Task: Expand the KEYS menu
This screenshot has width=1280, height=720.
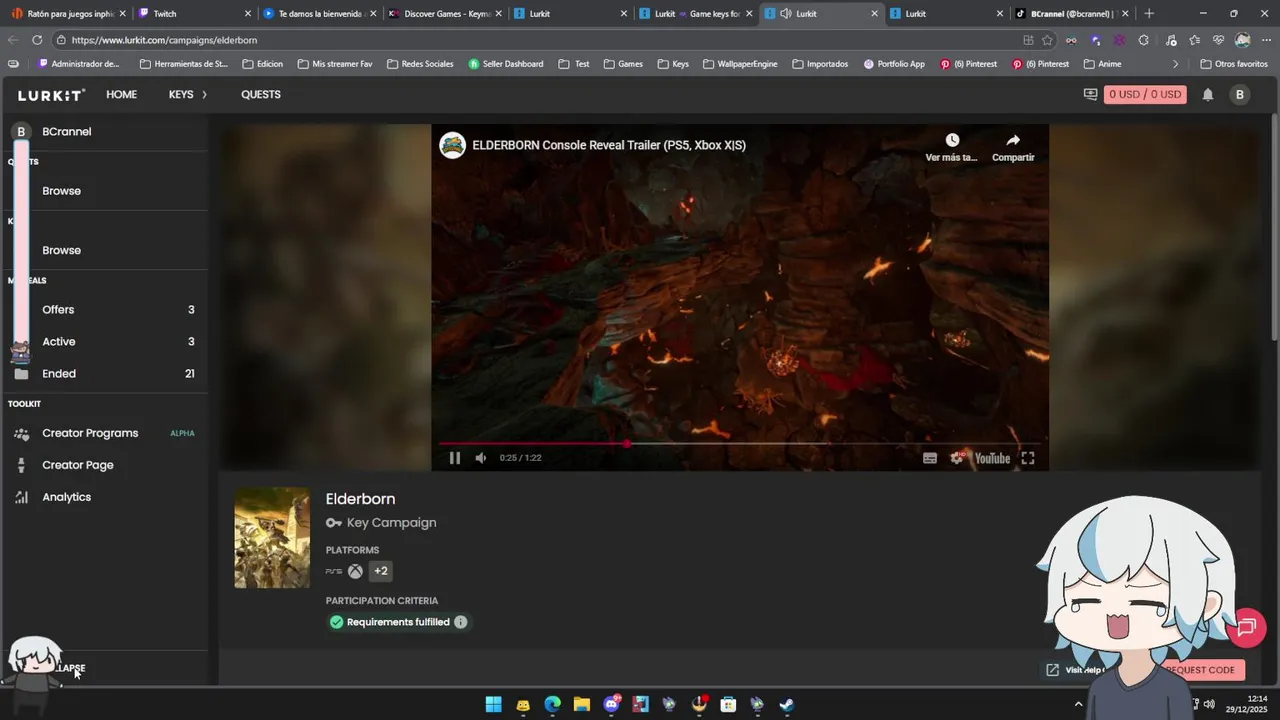Action: tap(188, 94)
